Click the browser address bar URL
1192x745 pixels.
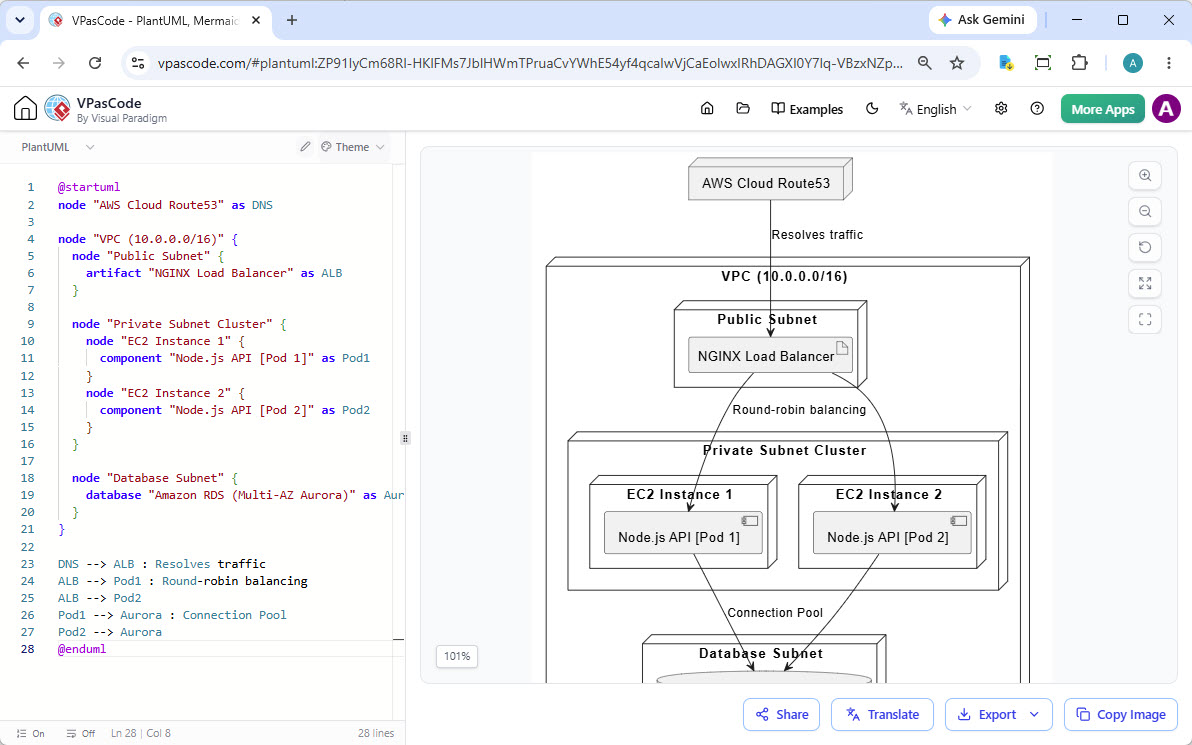(x=530, y=63)
